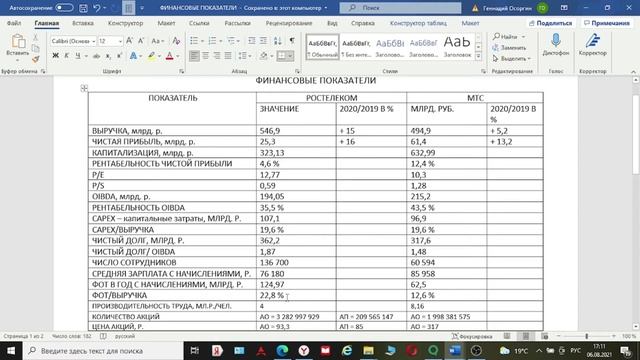Type in Windows taskbar search field
The width and height of the screenshot is (640, 360).
pyautogui.click(x=103, y=351)
